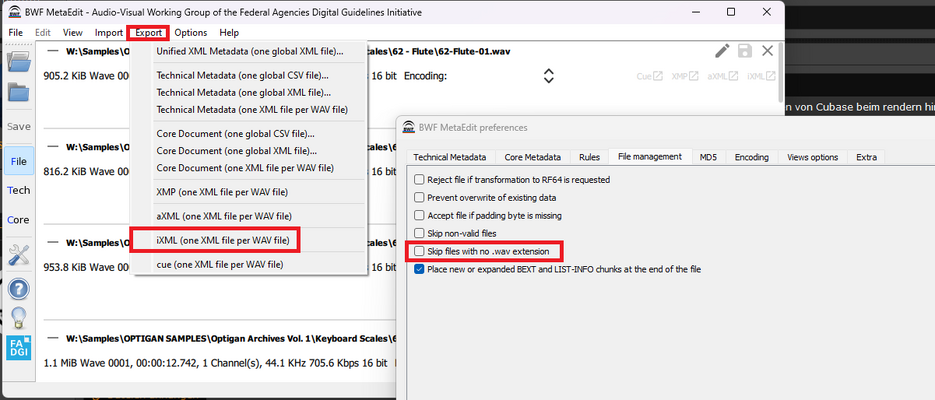Click BWF MetaEdit title bar app icon

14,12
